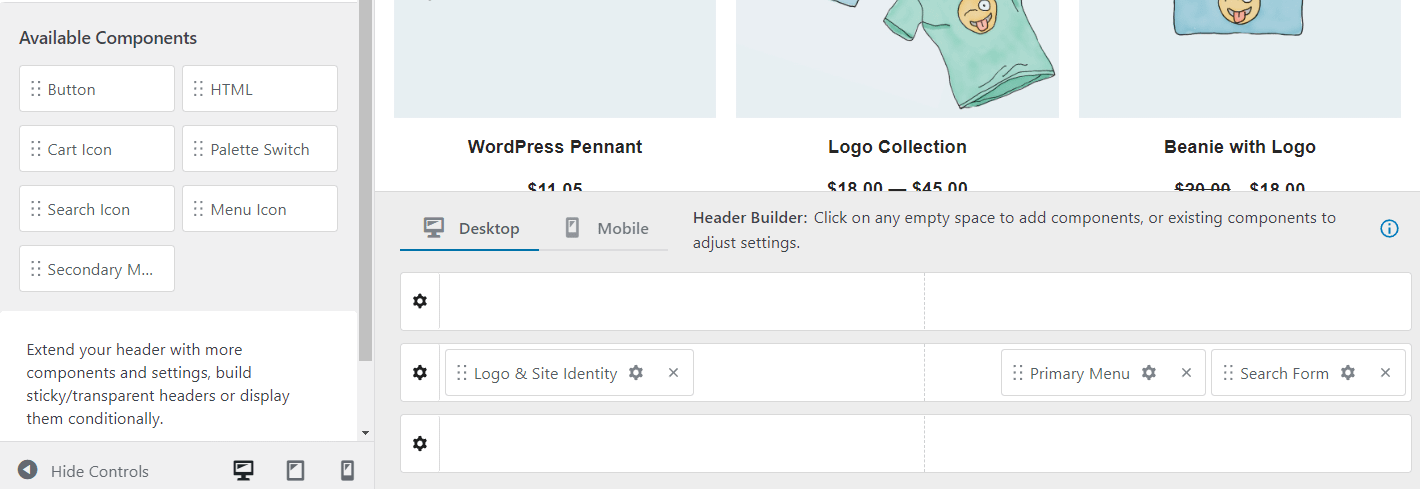This screenshot has height=489, width=1420.
Task: Remove the Search Form component
Action: 1385,373
